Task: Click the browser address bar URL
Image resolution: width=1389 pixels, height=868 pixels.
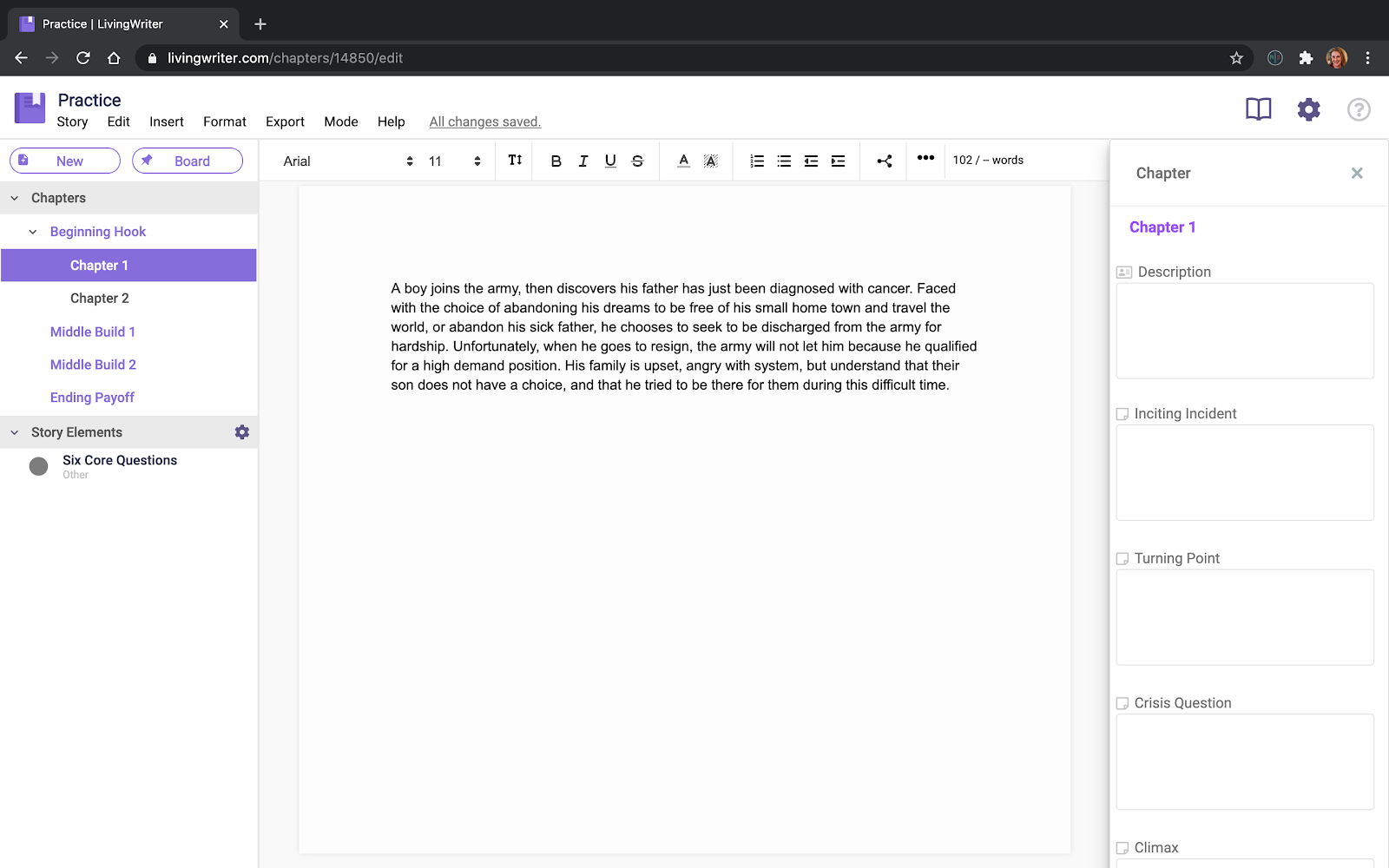Action: click(285, 58)
